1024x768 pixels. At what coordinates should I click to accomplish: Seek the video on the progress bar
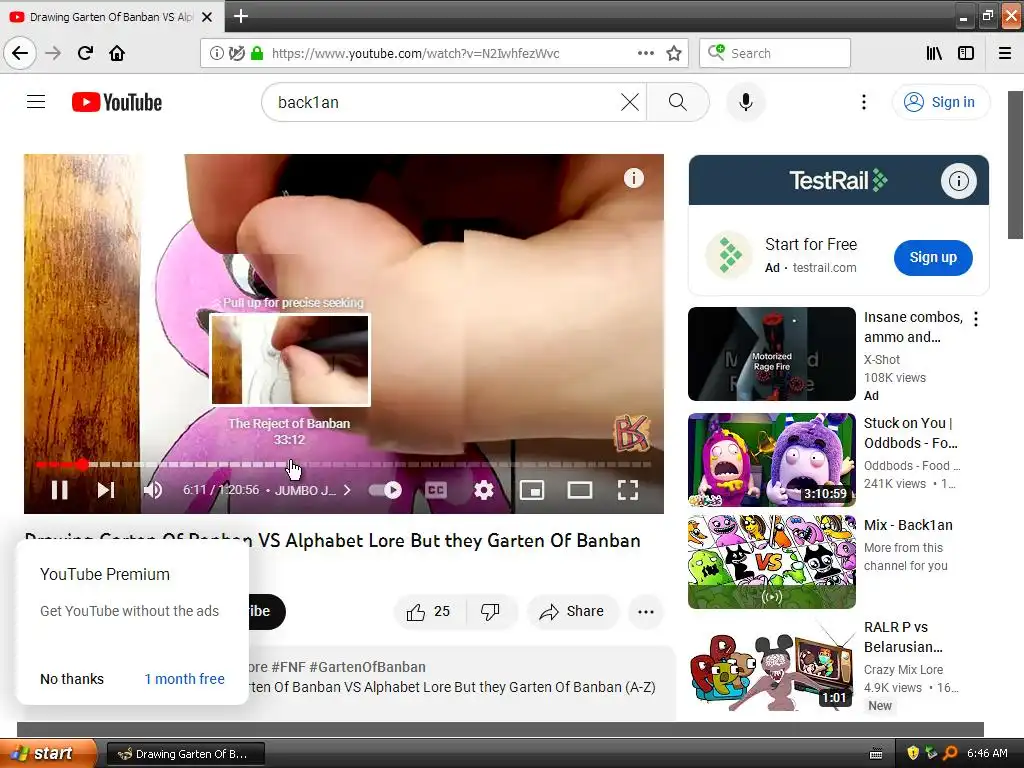click(344, 464)
